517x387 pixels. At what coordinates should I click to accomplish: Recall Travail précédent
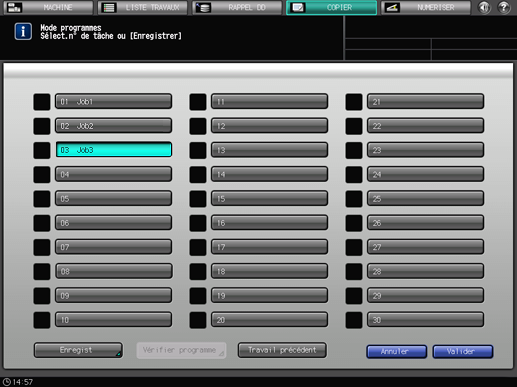pyautogui.click(x=282, y=350)
